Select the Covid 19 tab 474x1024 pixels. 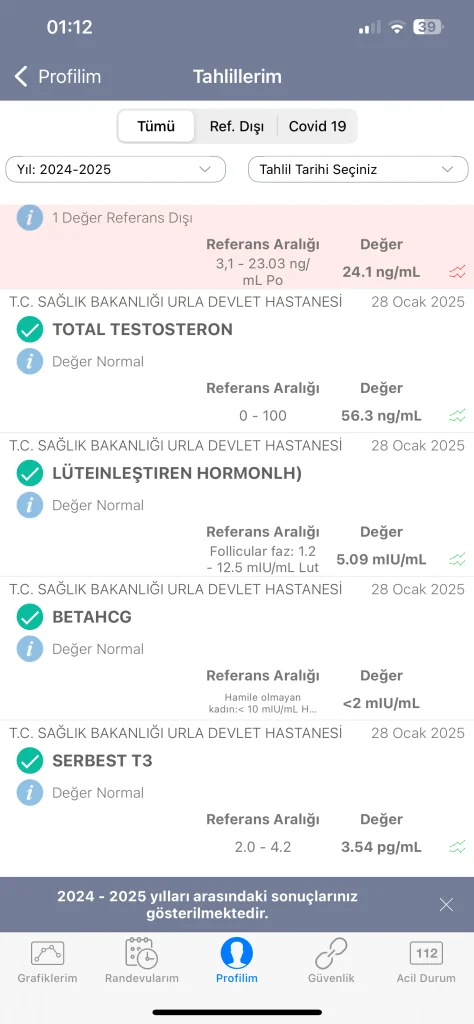[317, 126]
